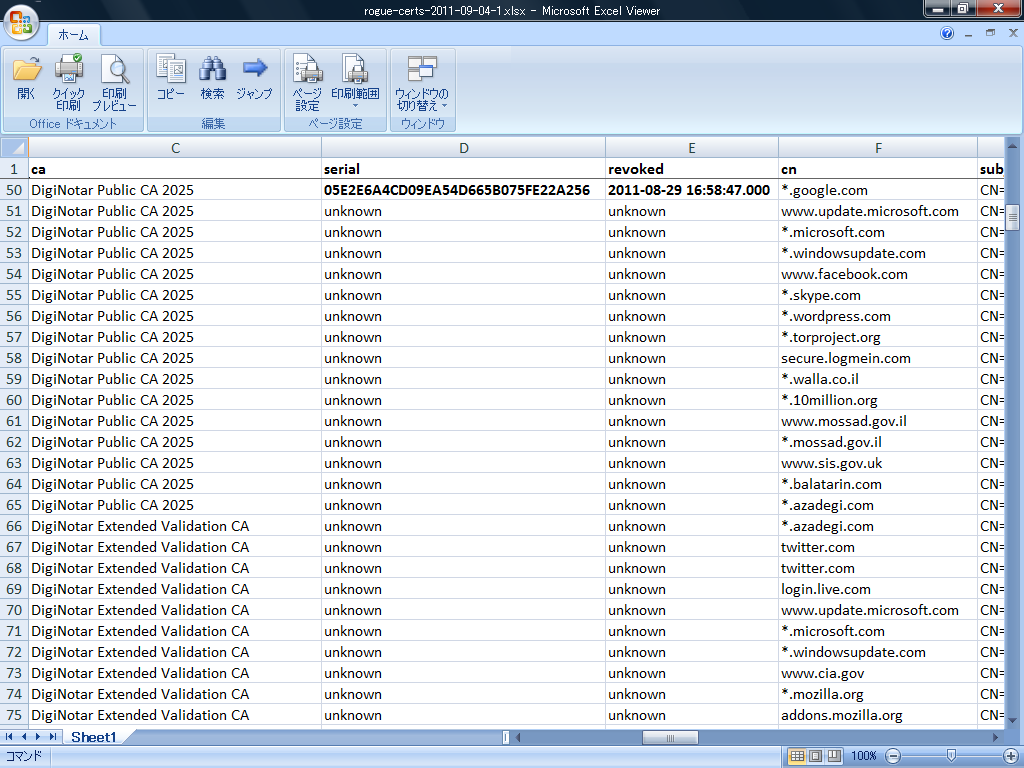Open 検索 search with binoculars icon
The image size is (1024, 768).
click(x=212, y=77)
